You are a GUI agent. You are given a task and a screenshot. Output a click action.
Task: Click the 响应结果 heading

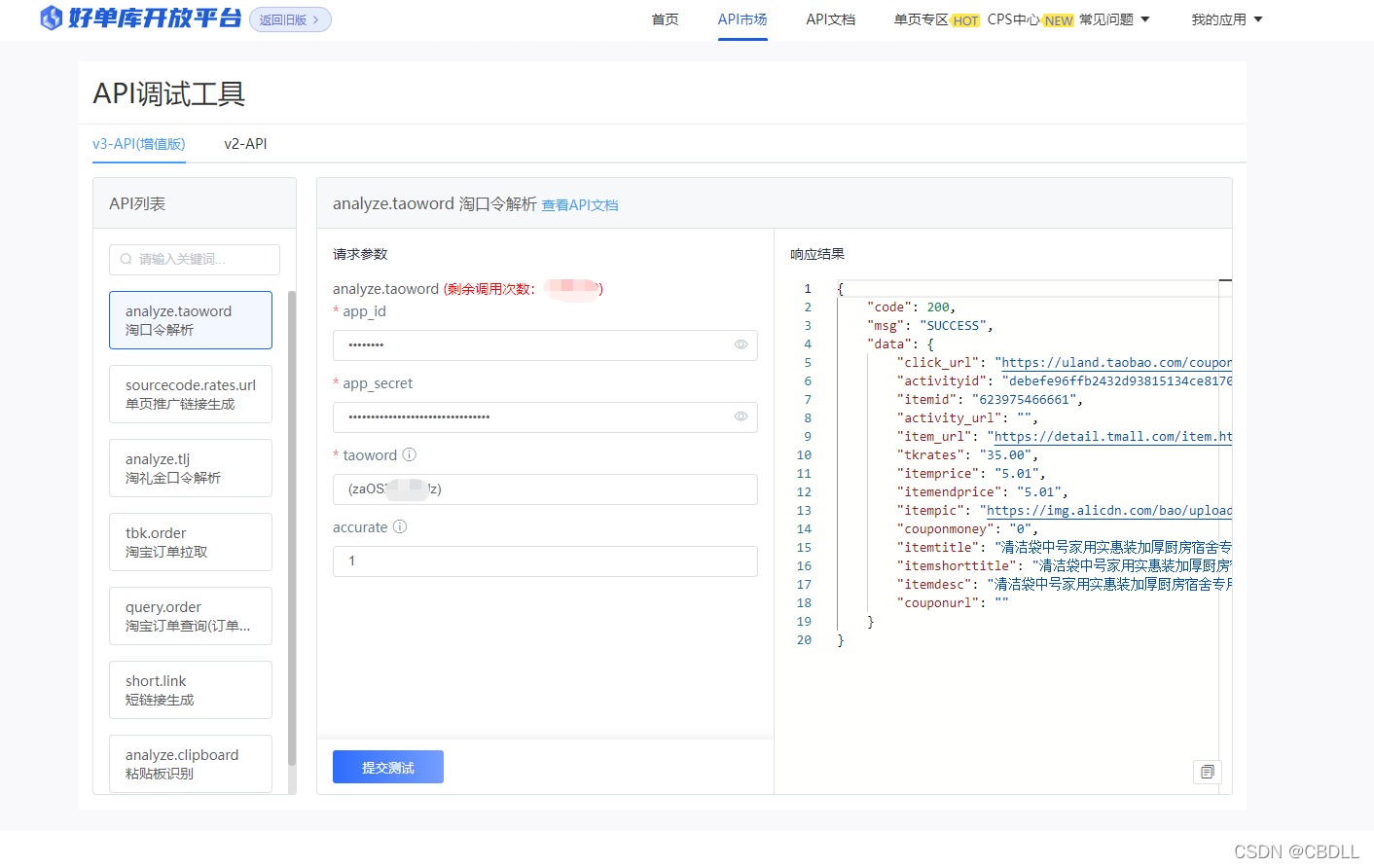tap(817, 254)
